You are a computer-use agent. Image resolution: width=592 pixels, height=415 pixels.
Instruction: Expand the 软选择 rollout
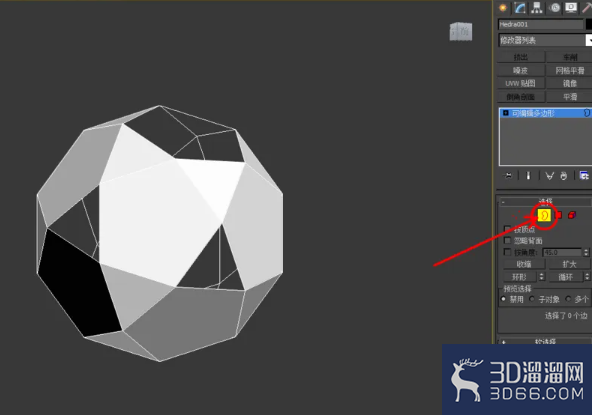545,342
